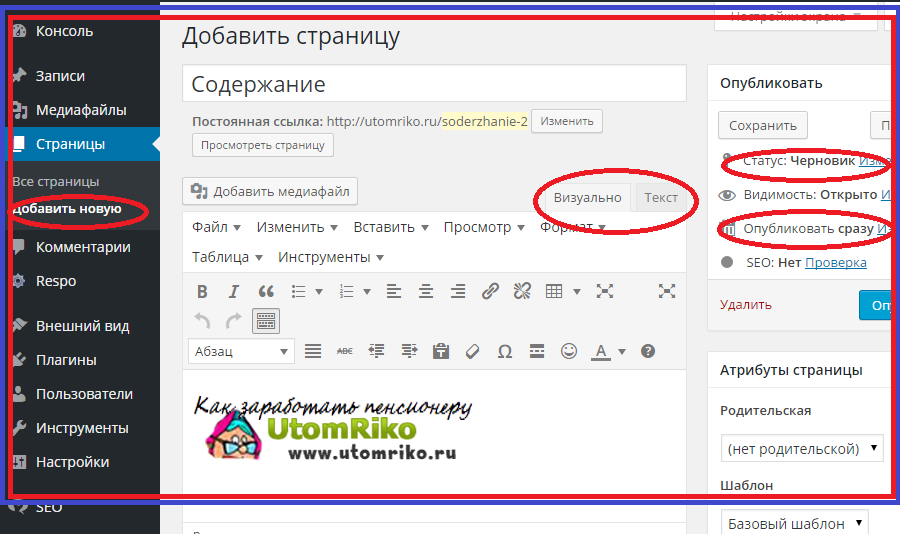Switch to the Текст editor tab
The image size is (900, 534).
coord(660,197)
